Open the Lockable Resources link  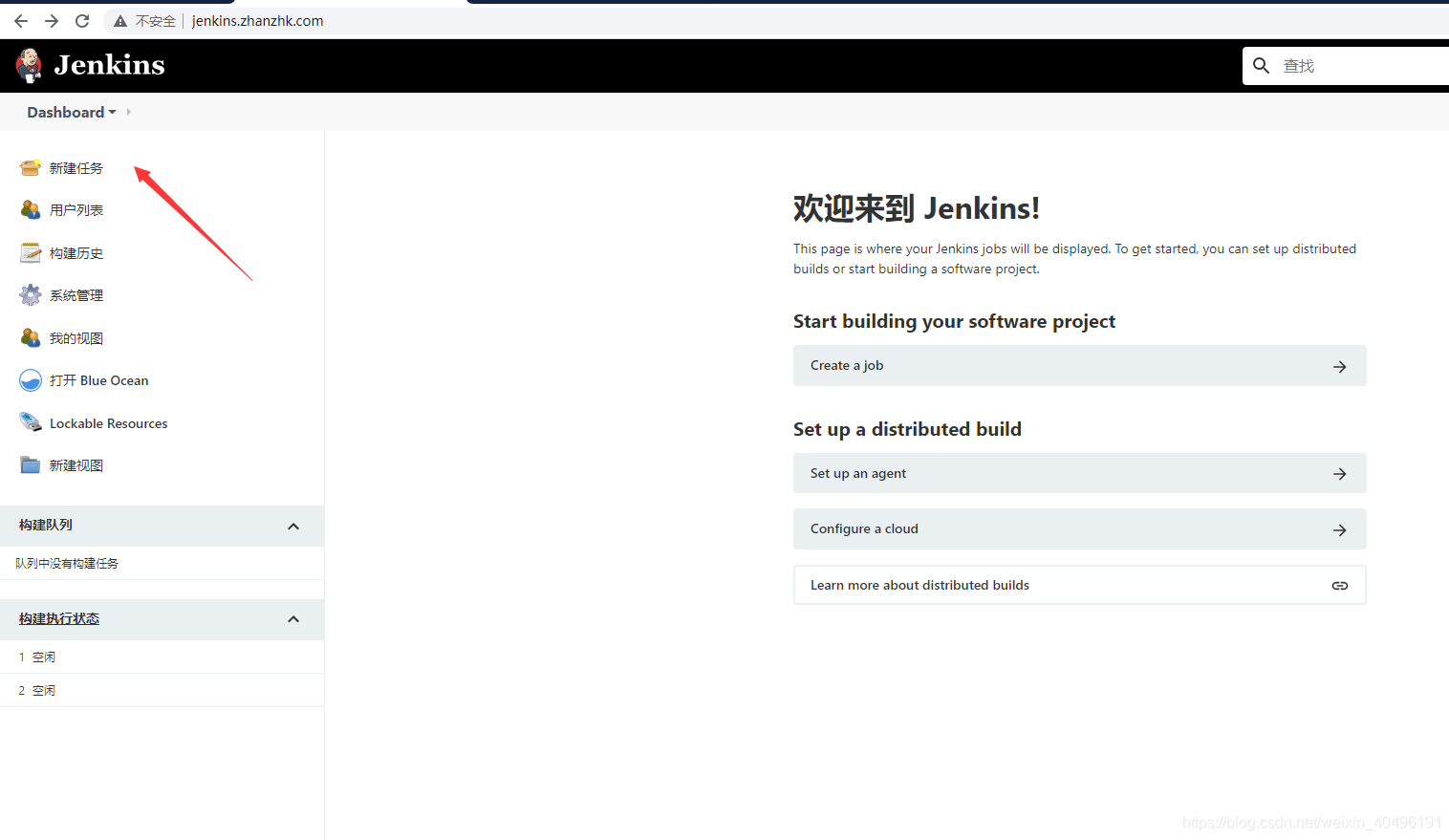click(x=109, y=423)
